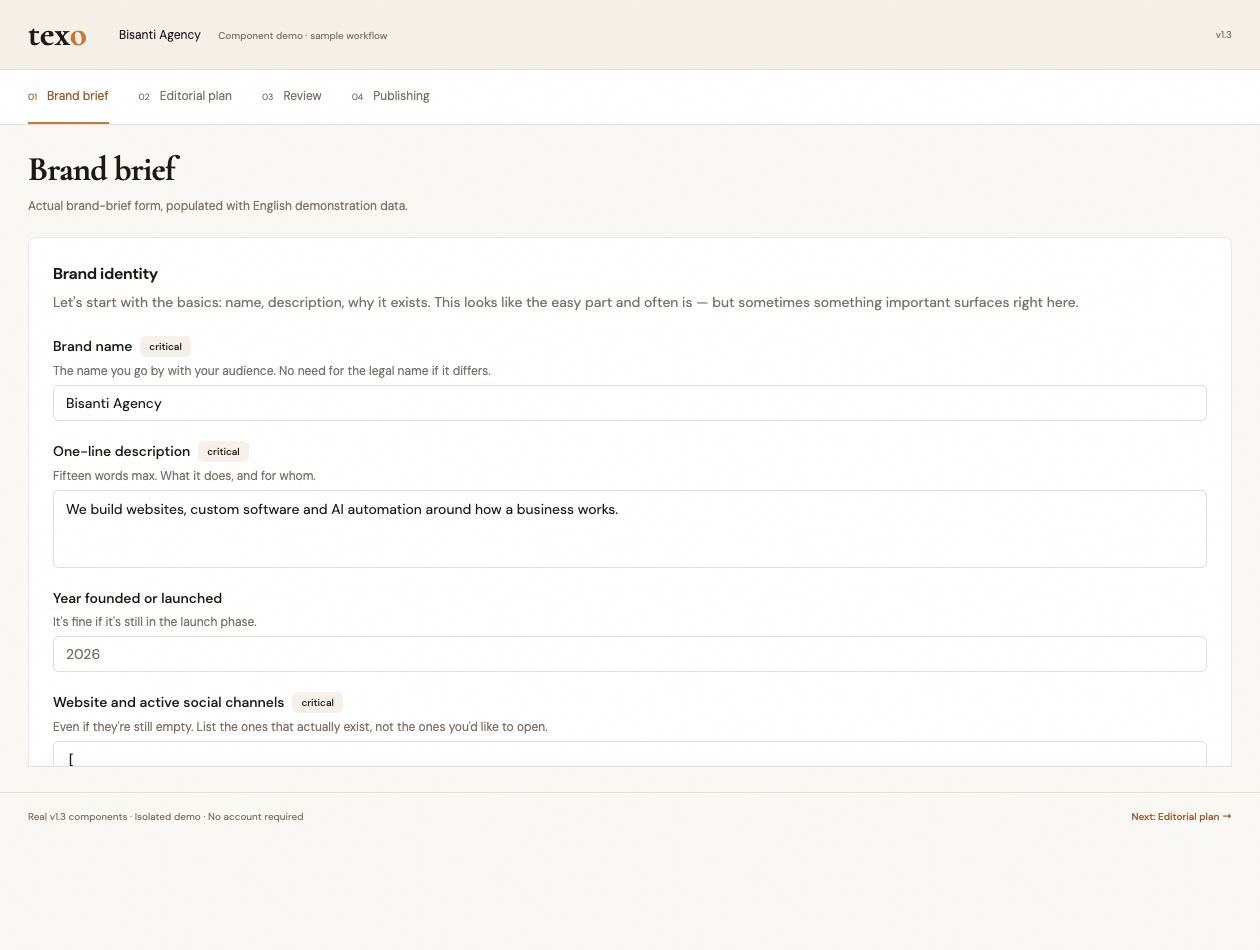
Task: Click the v1.3 version label
Action: click(x=1223, y=35)
